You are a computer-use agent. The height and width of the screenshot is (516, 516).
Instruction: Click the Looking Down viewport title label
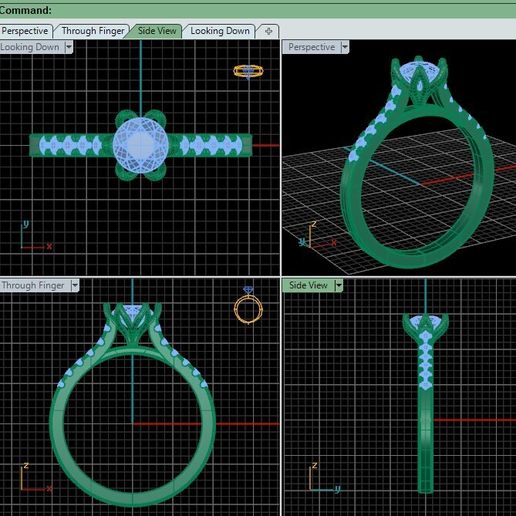coord(31,47)
